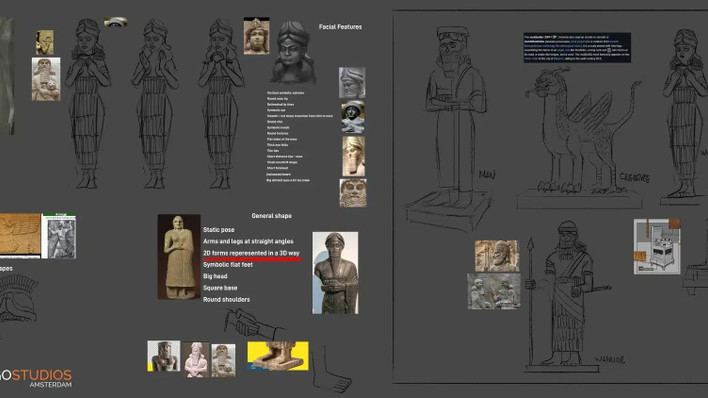Select the praying woman sketch at the right edge
The width and height of the screenshot is (708, 398).
click(685, 117)
